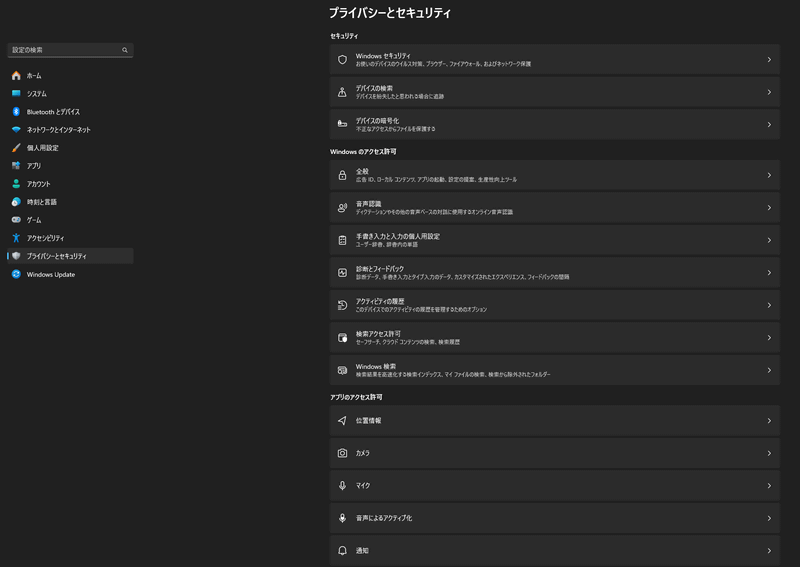
Task: Open 音声認識 via its chevron
Action: (x=769, y=208)
